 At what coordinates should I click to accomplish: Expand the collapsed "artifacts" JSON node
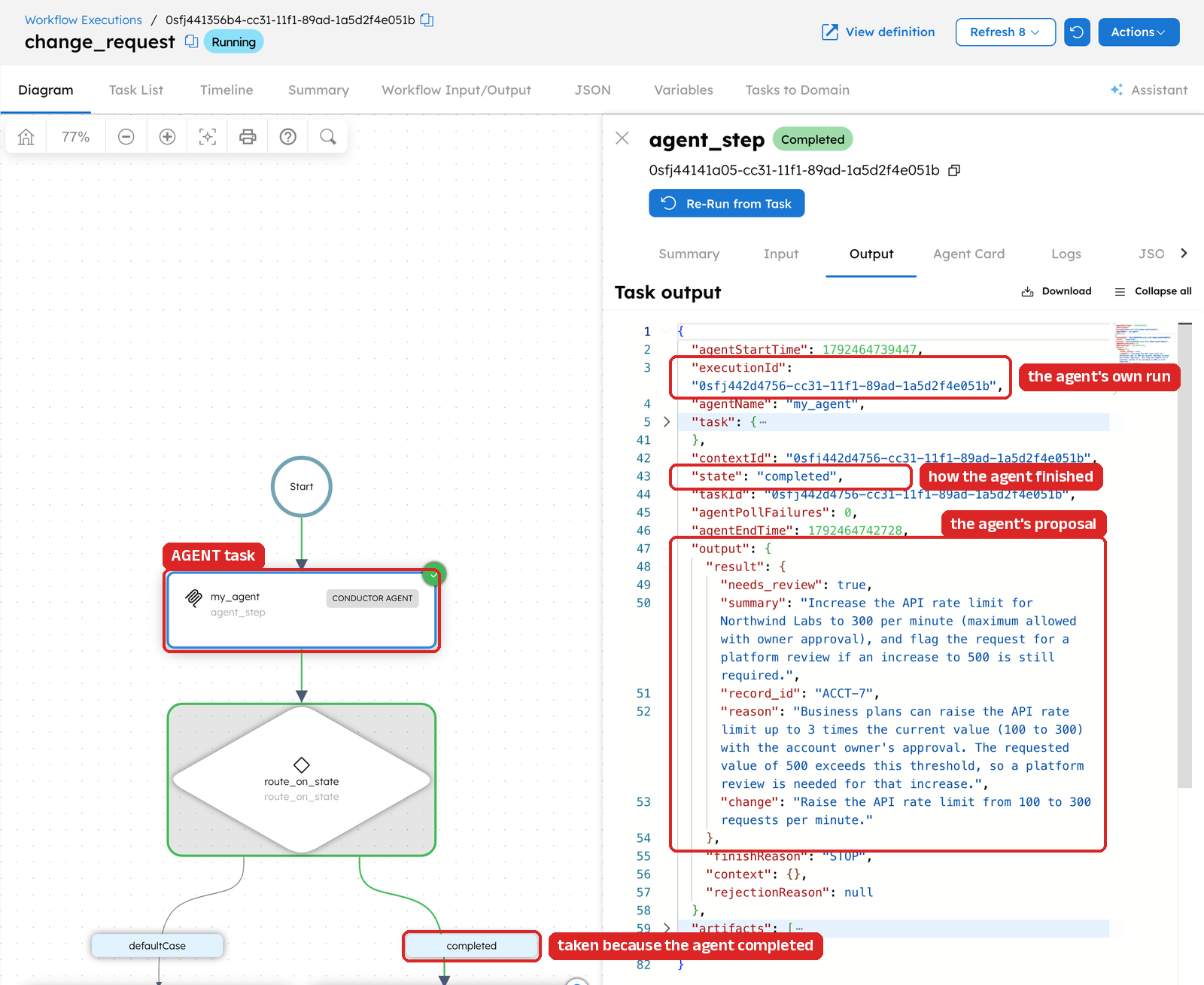[667, 929]
